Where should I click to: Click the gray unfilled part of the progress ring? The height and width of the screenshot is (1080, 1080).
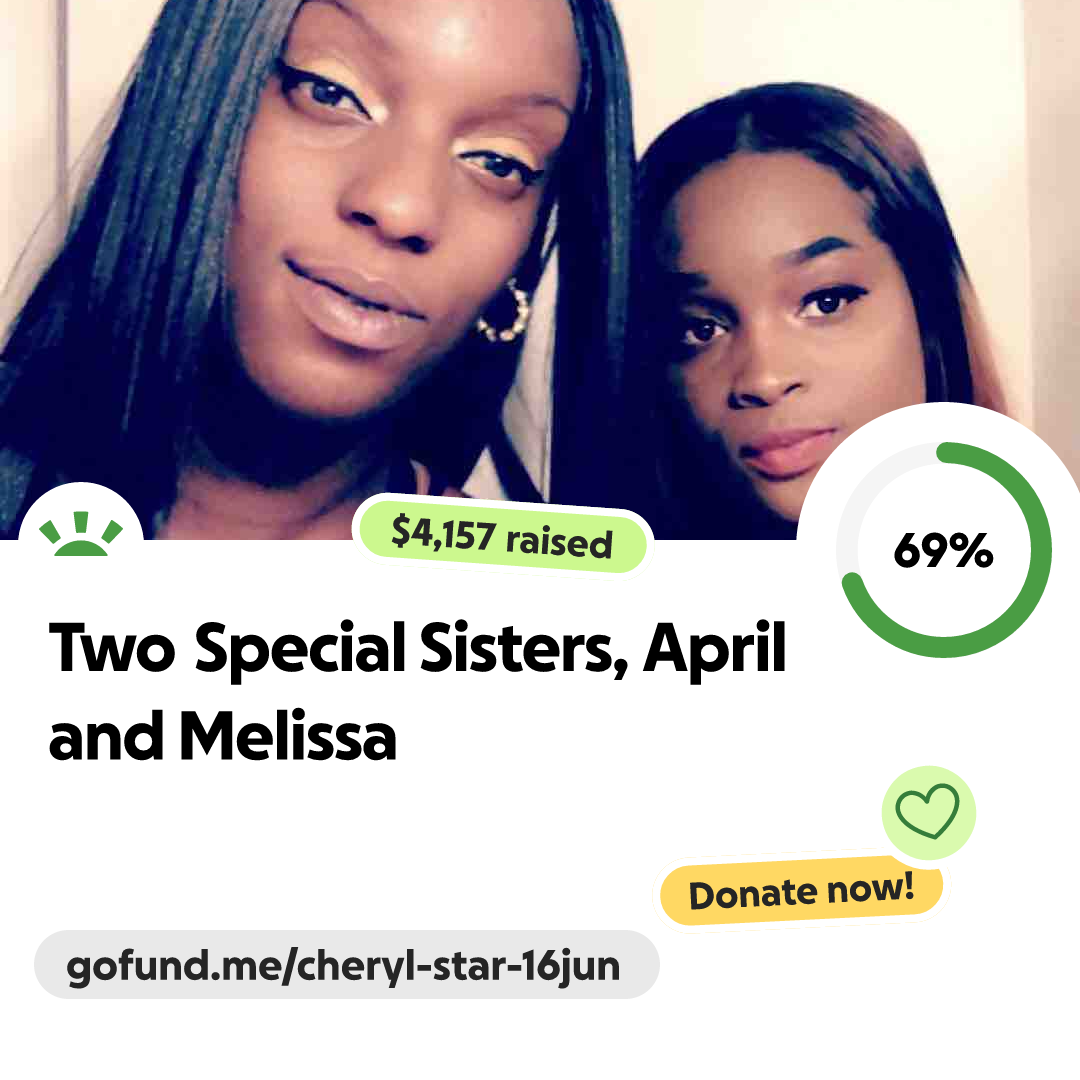[868, 482]
